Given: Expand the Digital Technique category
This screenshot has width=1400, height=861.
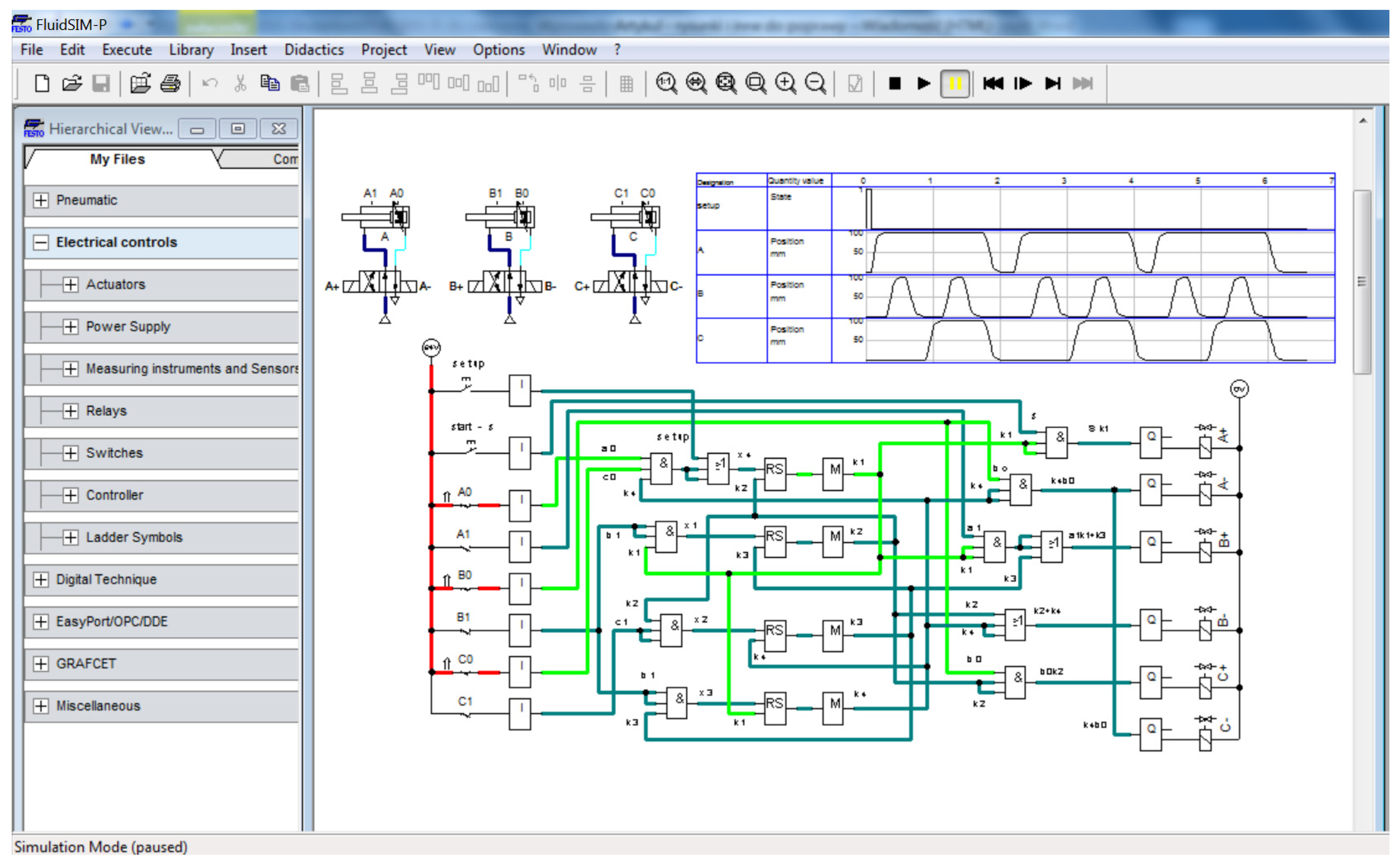Looking at the screenshot, I should point(41,580).
